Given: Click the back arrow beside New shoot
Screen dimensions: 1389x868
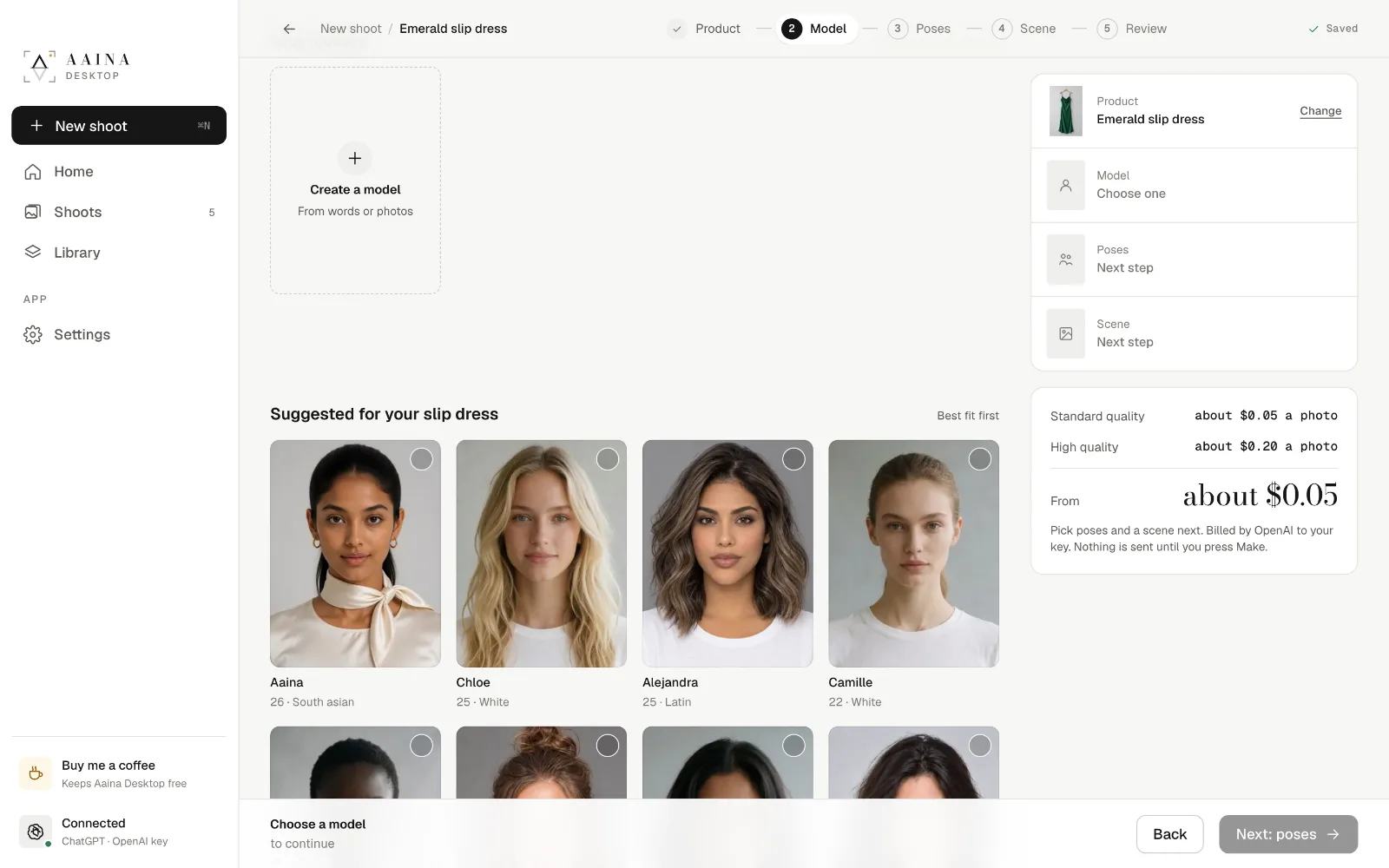Looking at the screenshot, I should pos(289,29).
